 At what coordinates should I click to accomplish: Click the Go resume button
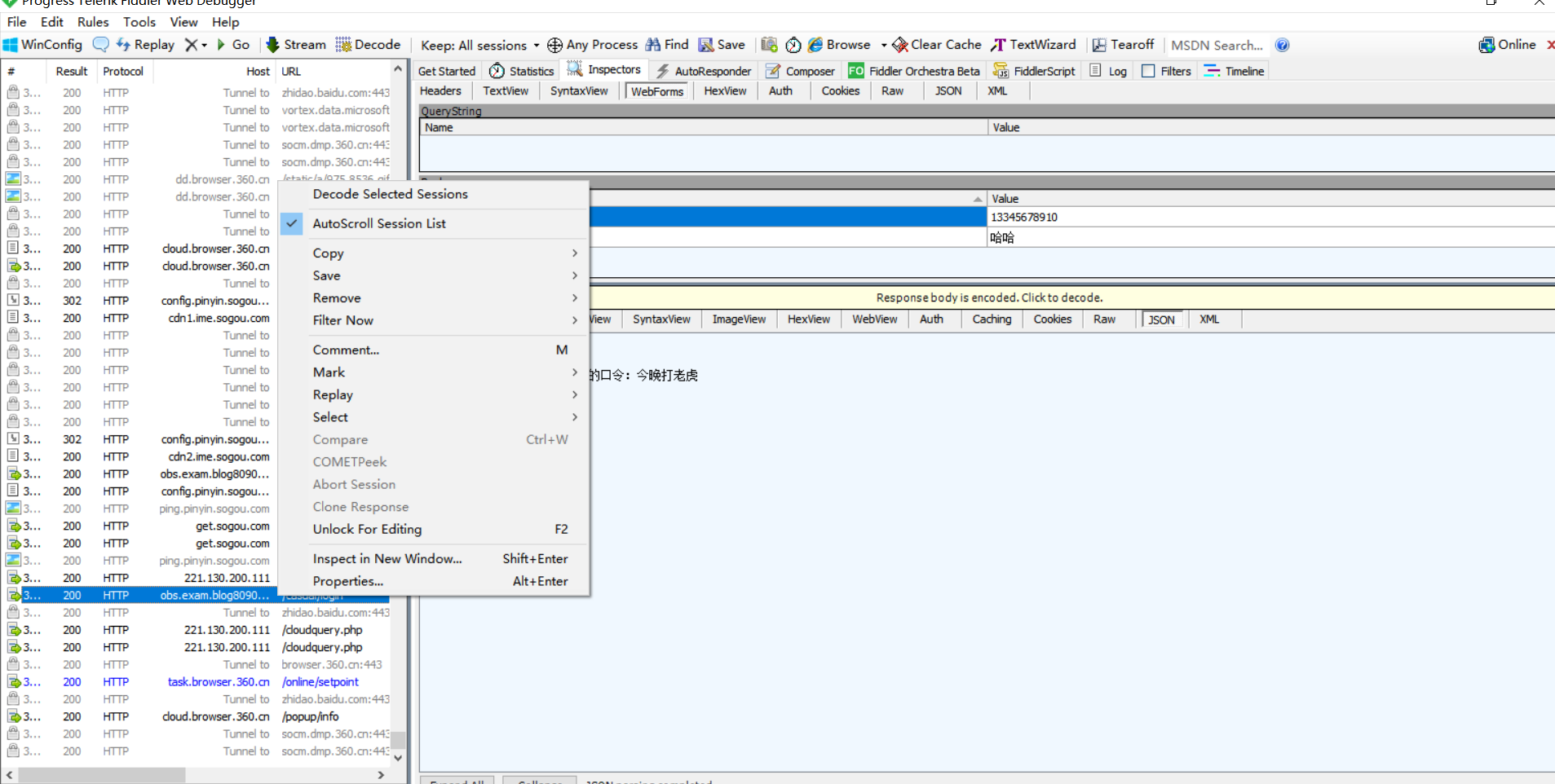pos(233,45)
